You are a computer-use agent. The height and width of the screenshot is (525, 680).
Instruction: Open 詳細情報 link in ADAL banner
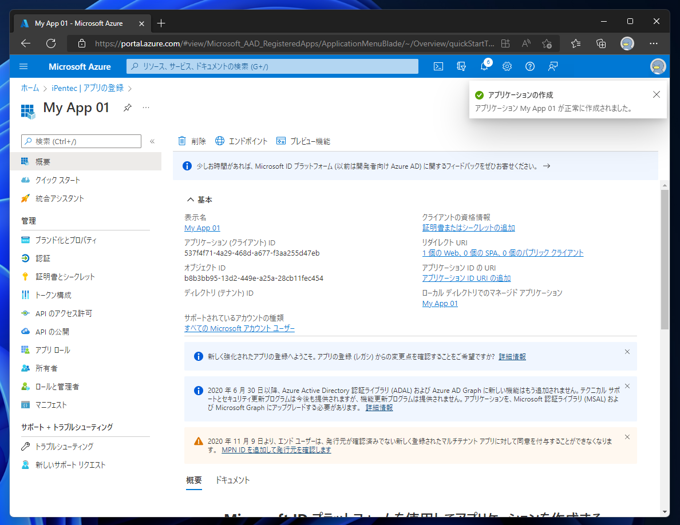(379, 408)
